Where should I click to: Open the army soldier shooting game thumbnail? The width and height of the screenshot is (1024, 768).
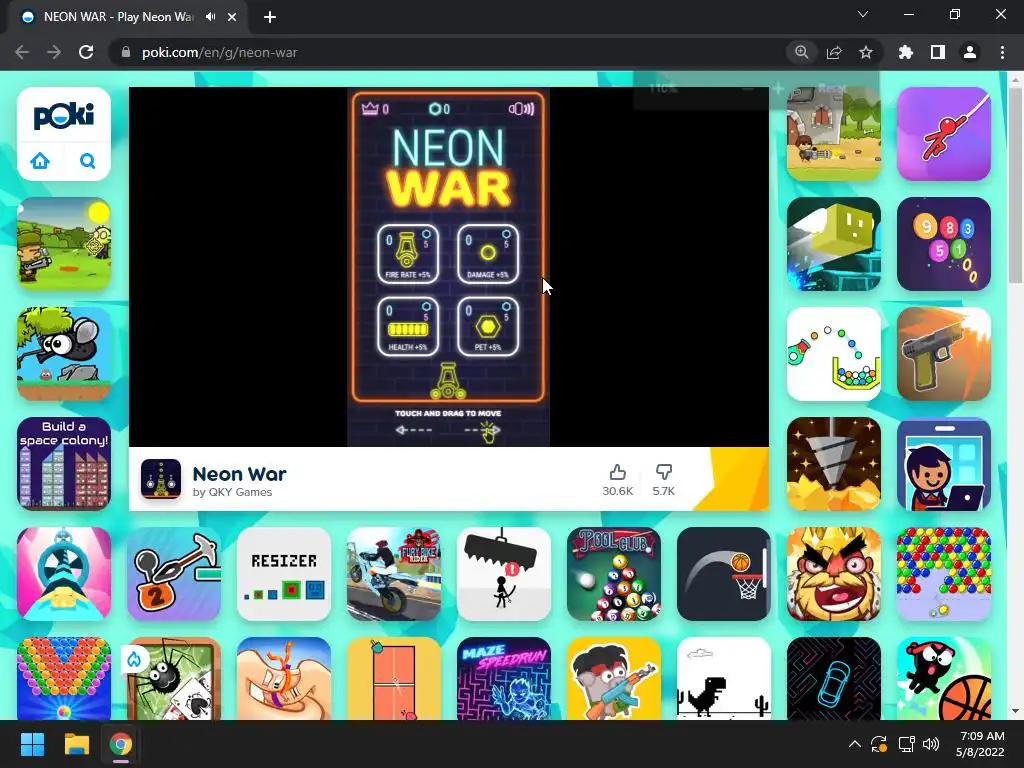coord(64,244)
